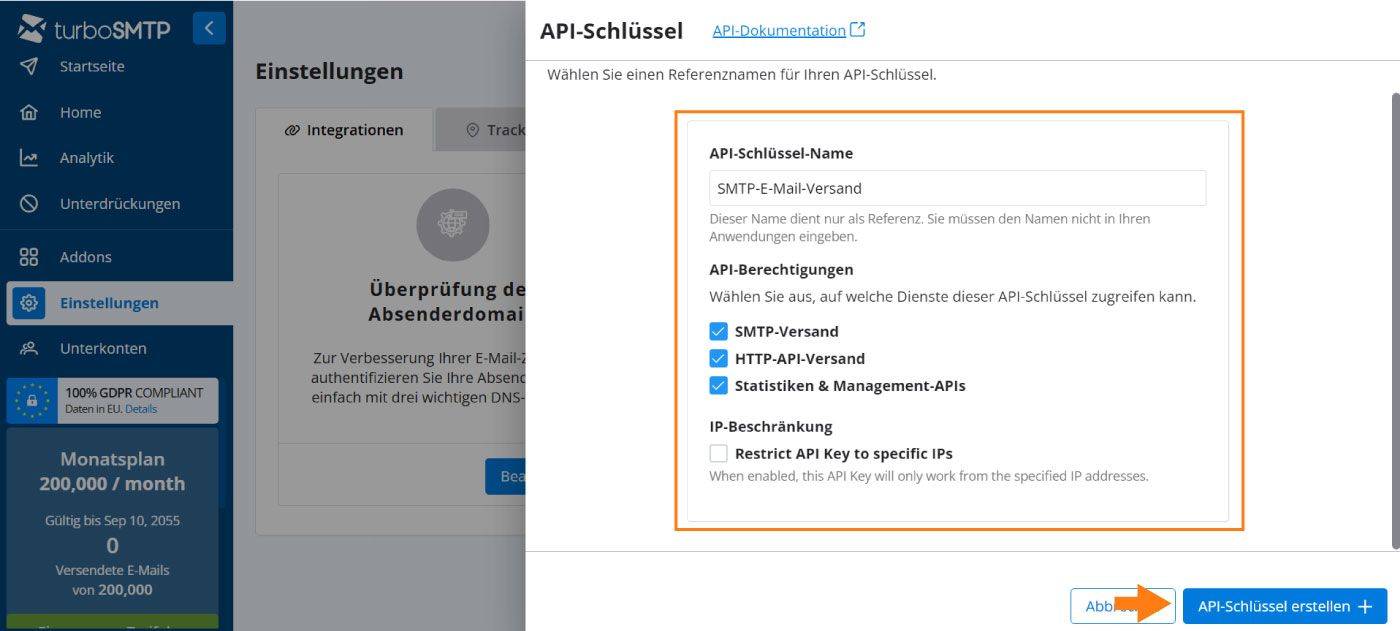
Task: Click the dialog's vertical scrollbar
Action: click(x=1395, y=320)
